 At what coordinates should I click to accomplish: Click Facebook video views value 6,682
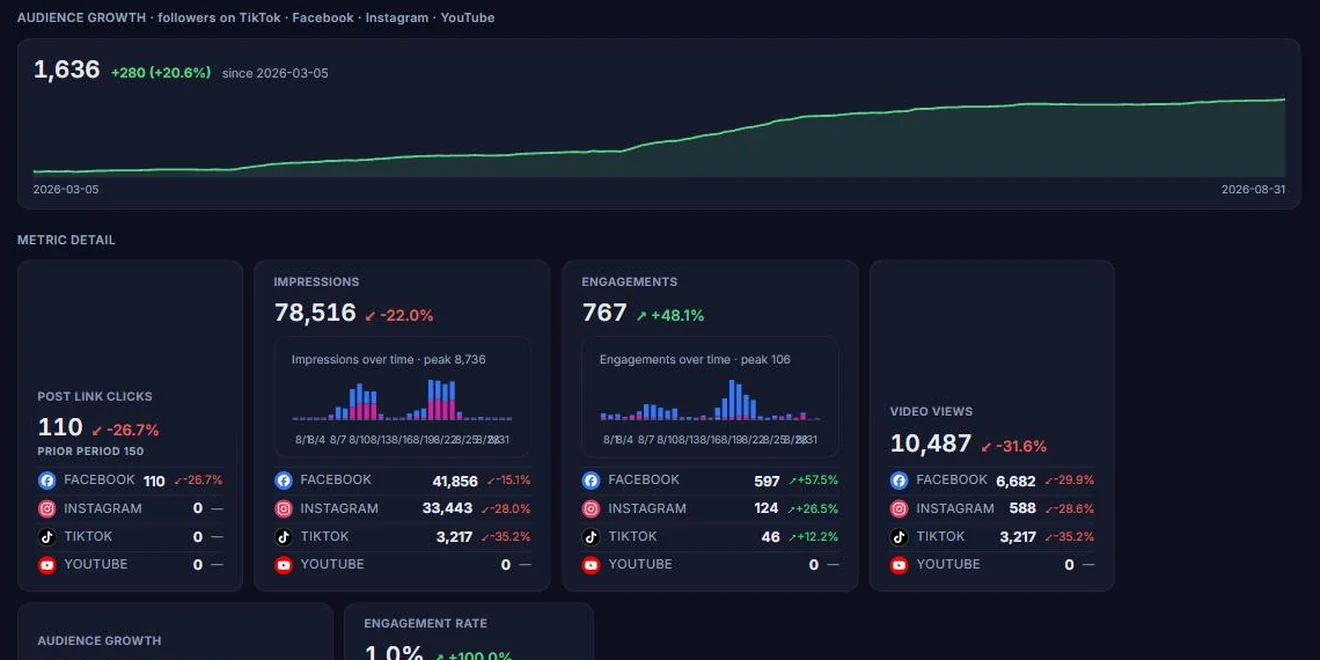click(x=1016, y=481)
